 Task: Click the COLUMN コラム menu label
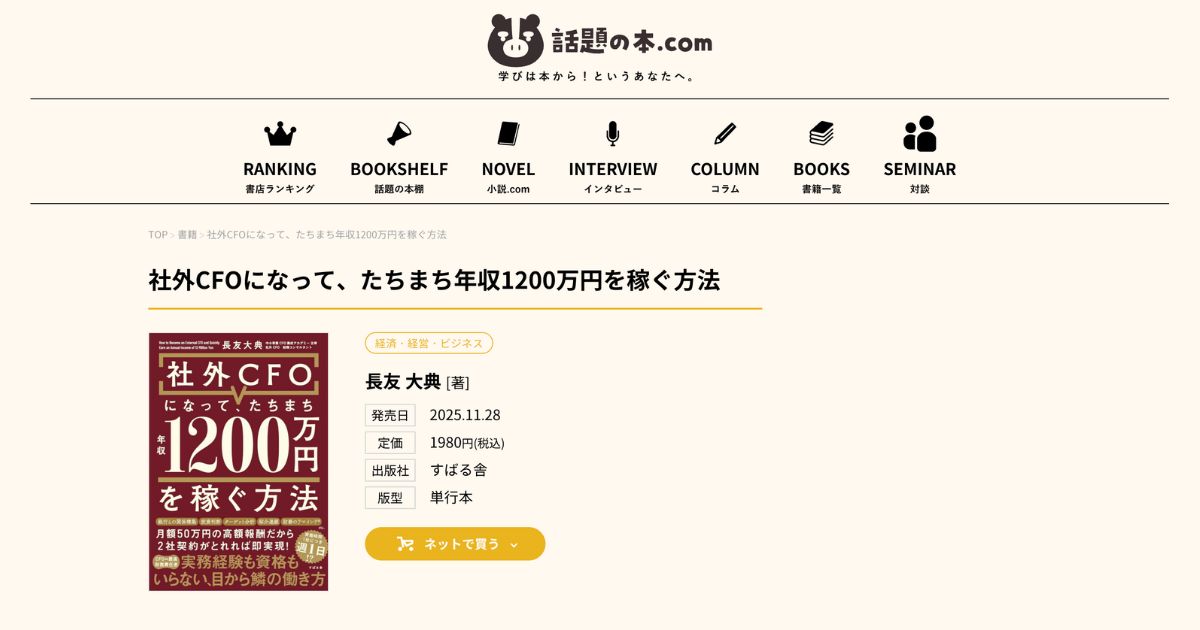725,176
